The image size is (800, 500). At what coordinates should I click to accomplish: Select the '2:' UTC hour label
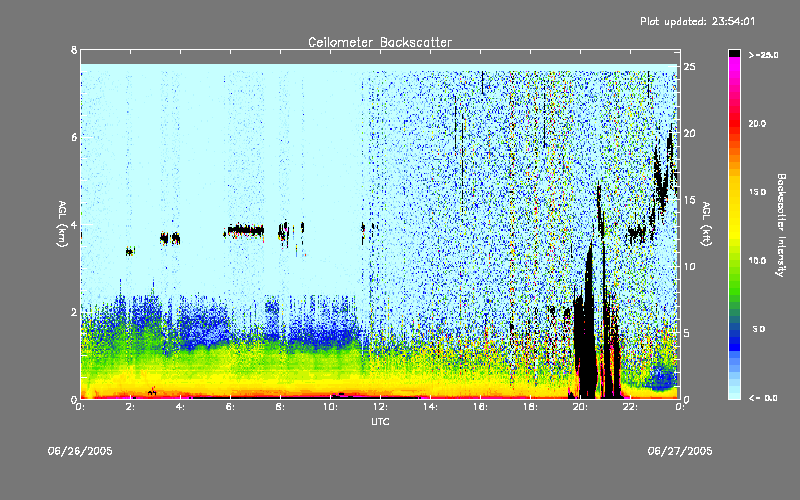click(x=131, y=407)
